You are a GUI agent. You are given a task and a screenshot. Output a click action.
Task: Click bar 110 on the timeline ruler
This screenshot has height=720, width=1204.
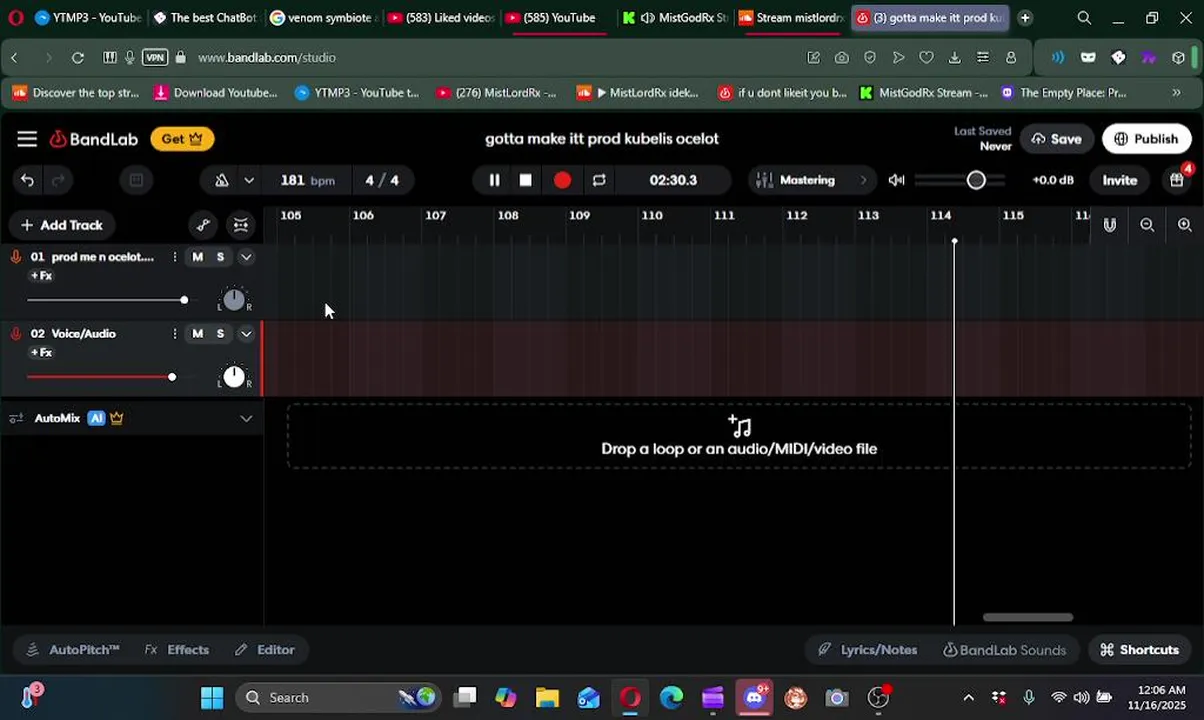pyautogui.click(x=652, y=216)
